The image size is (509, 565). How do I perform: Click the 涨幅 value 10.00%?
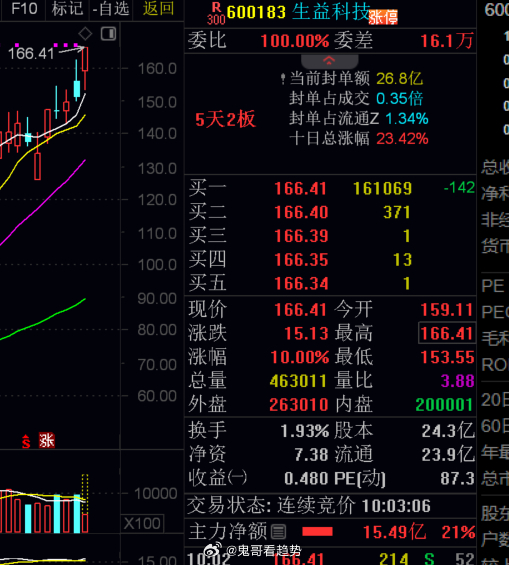[300, 357]
